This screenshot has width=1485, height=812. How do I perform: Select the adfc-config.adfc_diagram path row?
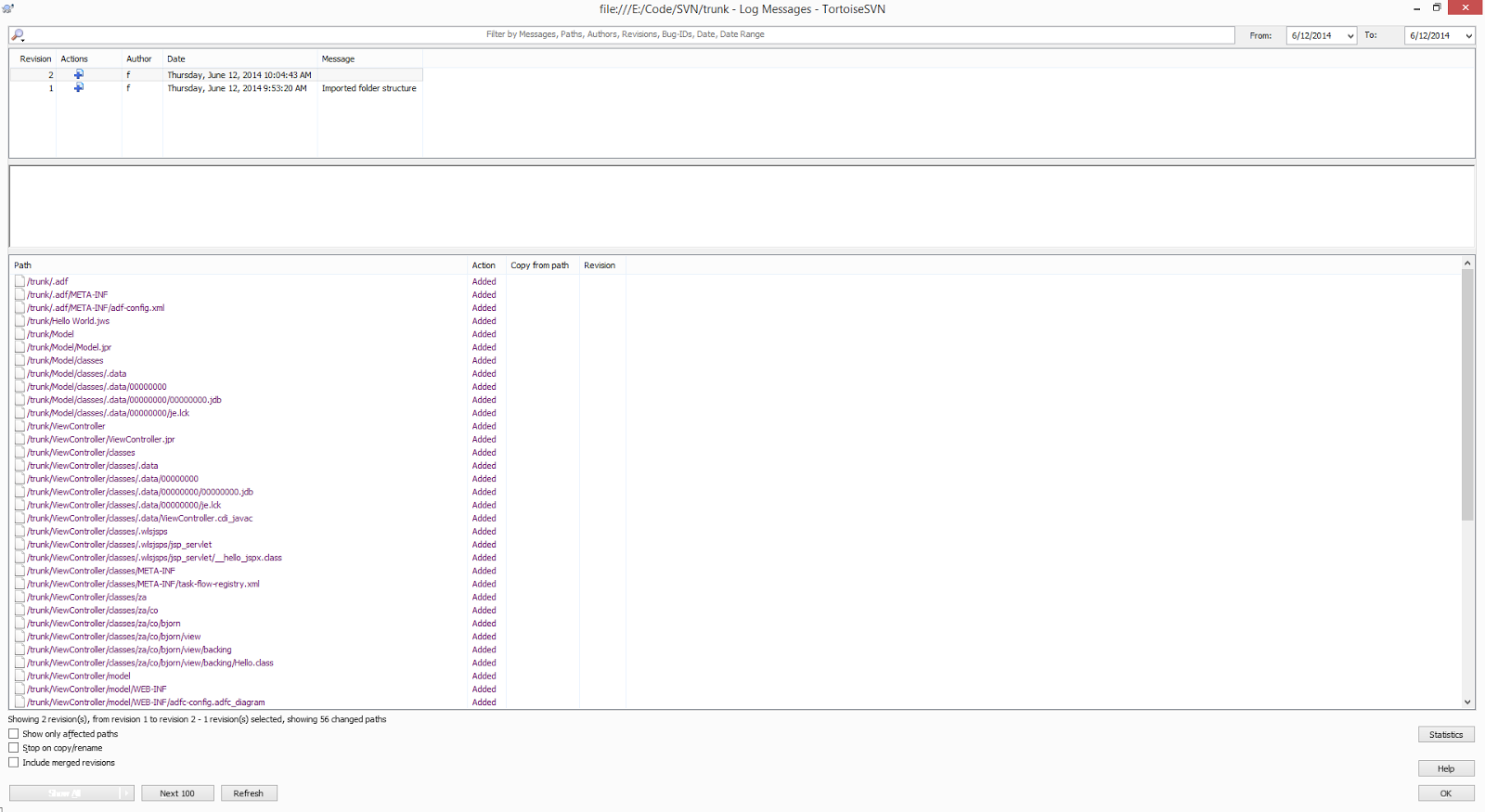[x=146, y=702]
